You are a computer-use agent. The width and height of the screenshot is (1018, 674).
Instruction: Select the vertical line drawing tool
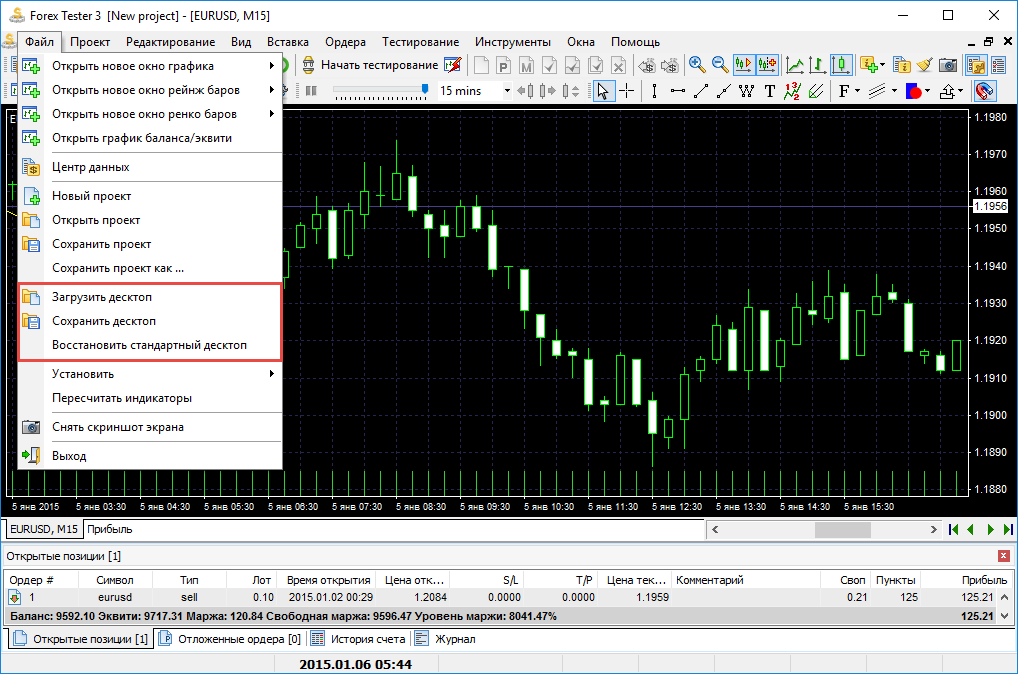[x=654, y=91]
